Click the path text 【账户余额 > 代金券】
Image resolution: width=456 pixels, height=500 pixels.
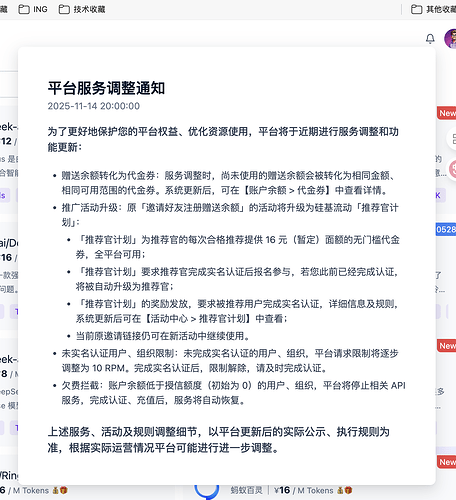click(x=287, y=190)
